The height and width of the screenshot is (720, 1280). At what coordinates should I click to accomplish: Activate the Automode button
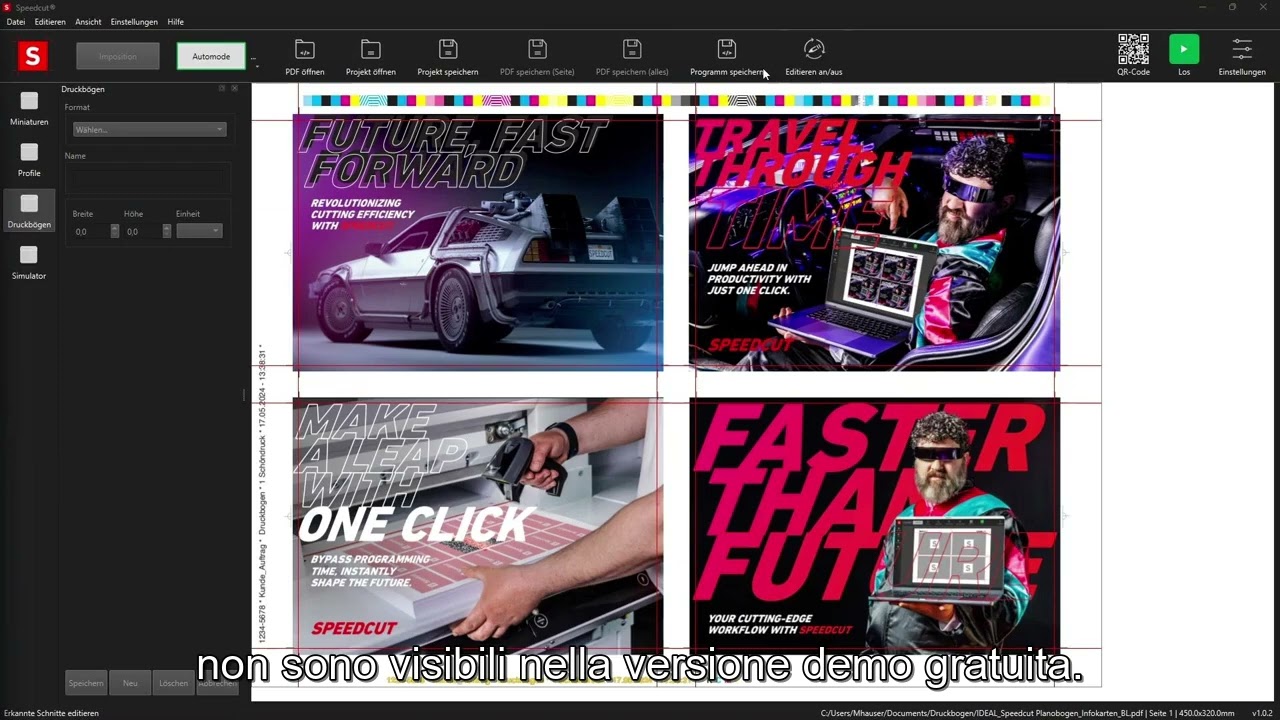pyautogui.click(x=211, y=56)
